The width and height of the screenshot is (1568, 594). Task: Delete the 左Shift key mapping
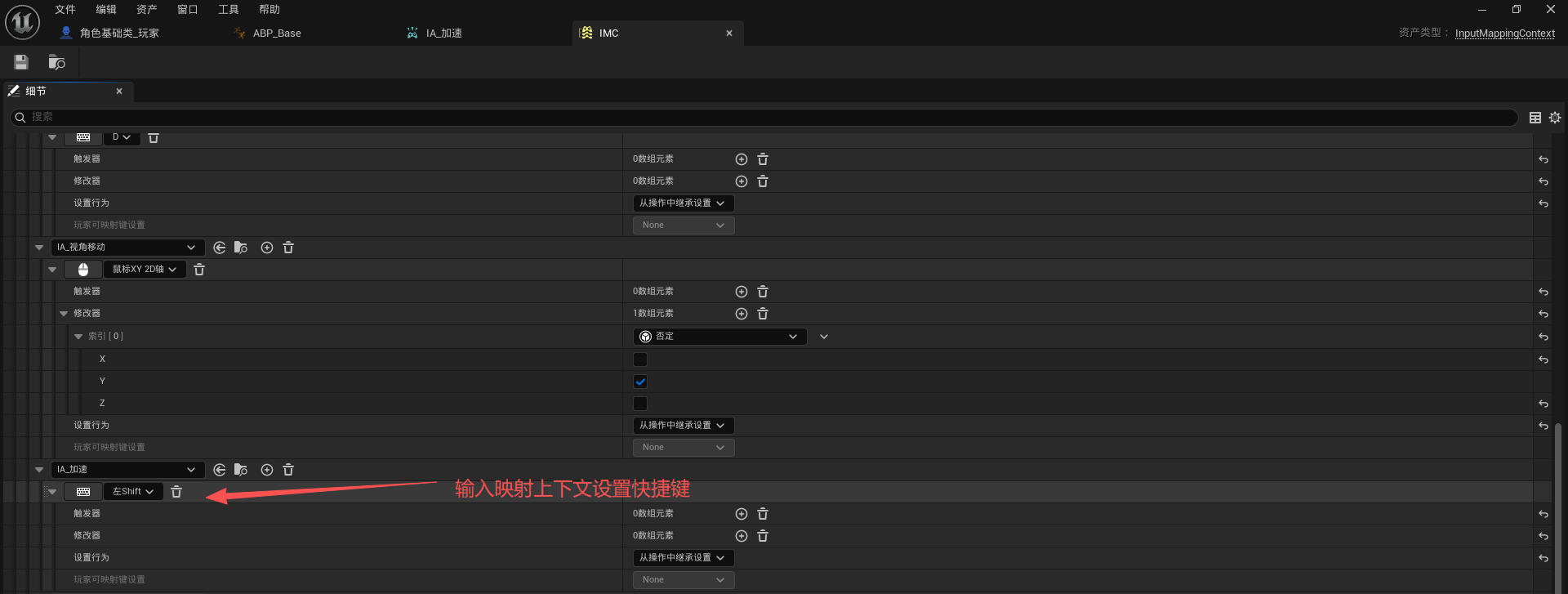click(x=176, y=492)
